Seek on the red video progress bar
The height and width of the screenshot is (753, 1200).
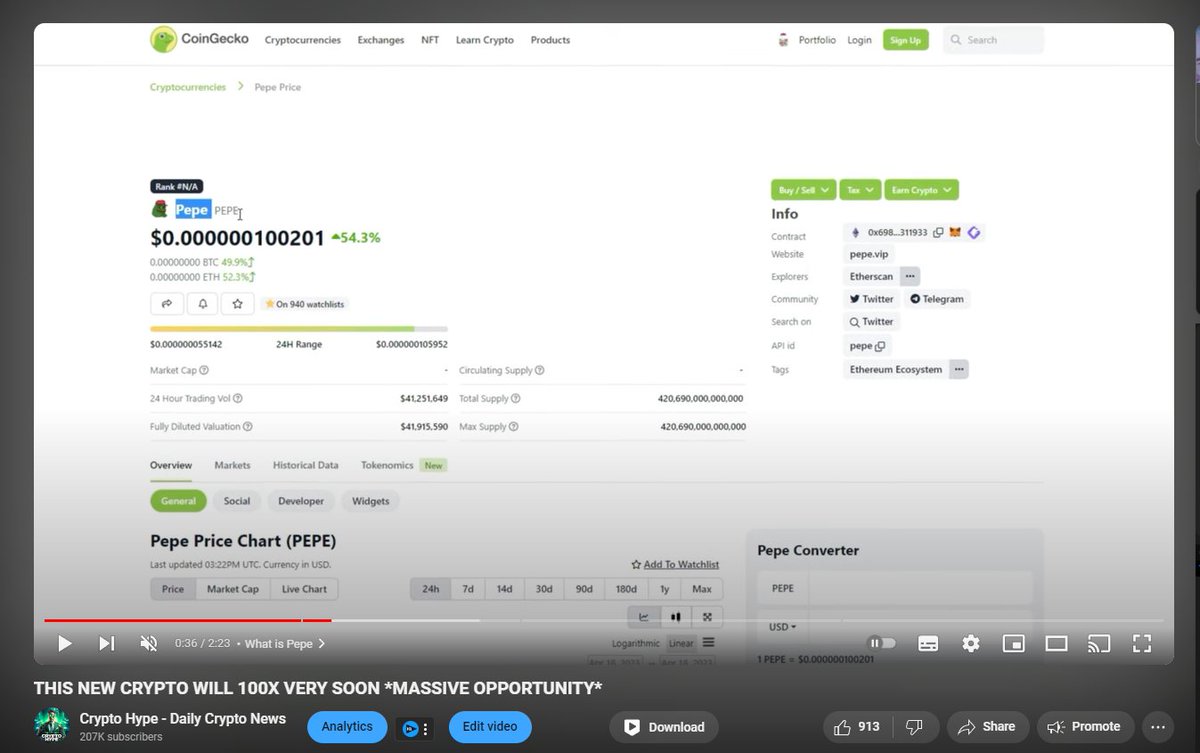pos(187,621)
